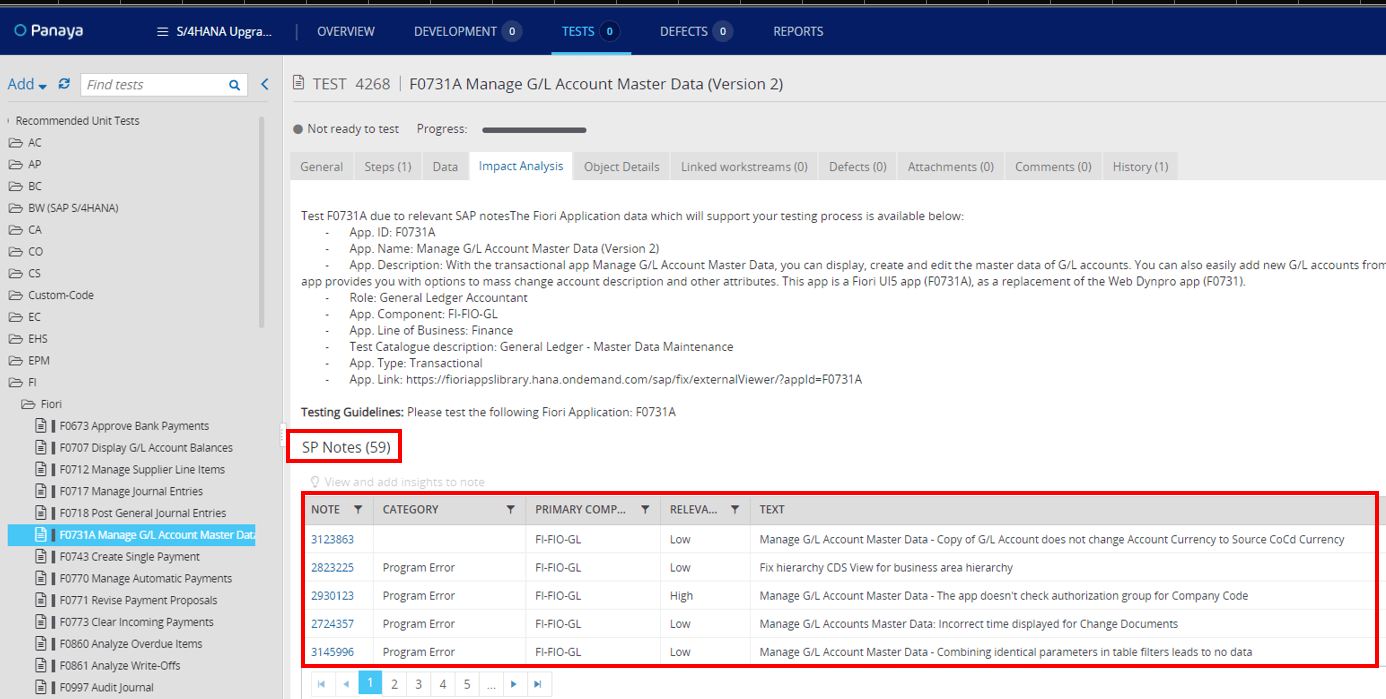Go to the previous page of notes
The image size is (1386, 699).
click(x=346, y=684)
